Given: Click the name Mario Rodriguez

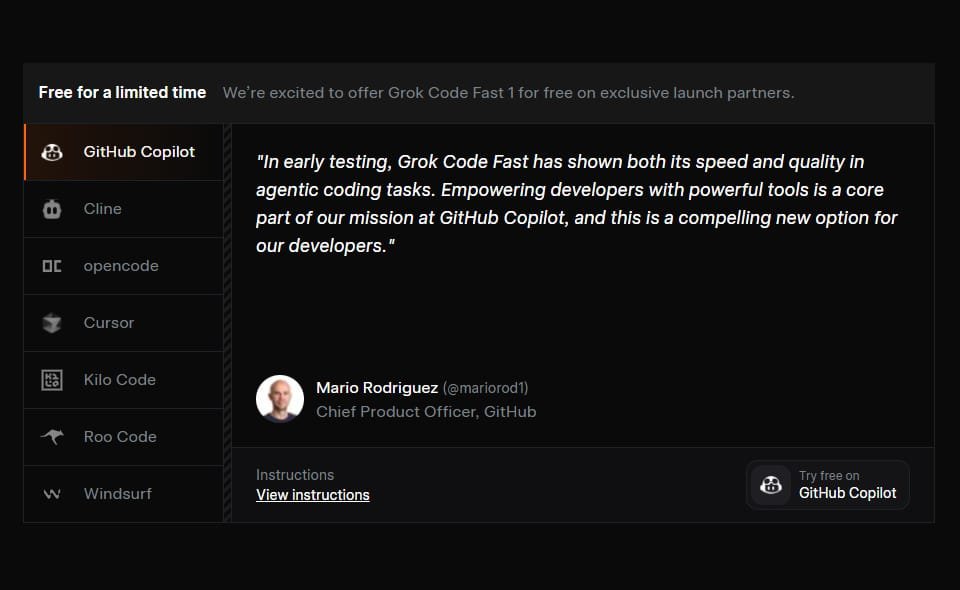Looking at the screenshot, I should click(377, 388).
